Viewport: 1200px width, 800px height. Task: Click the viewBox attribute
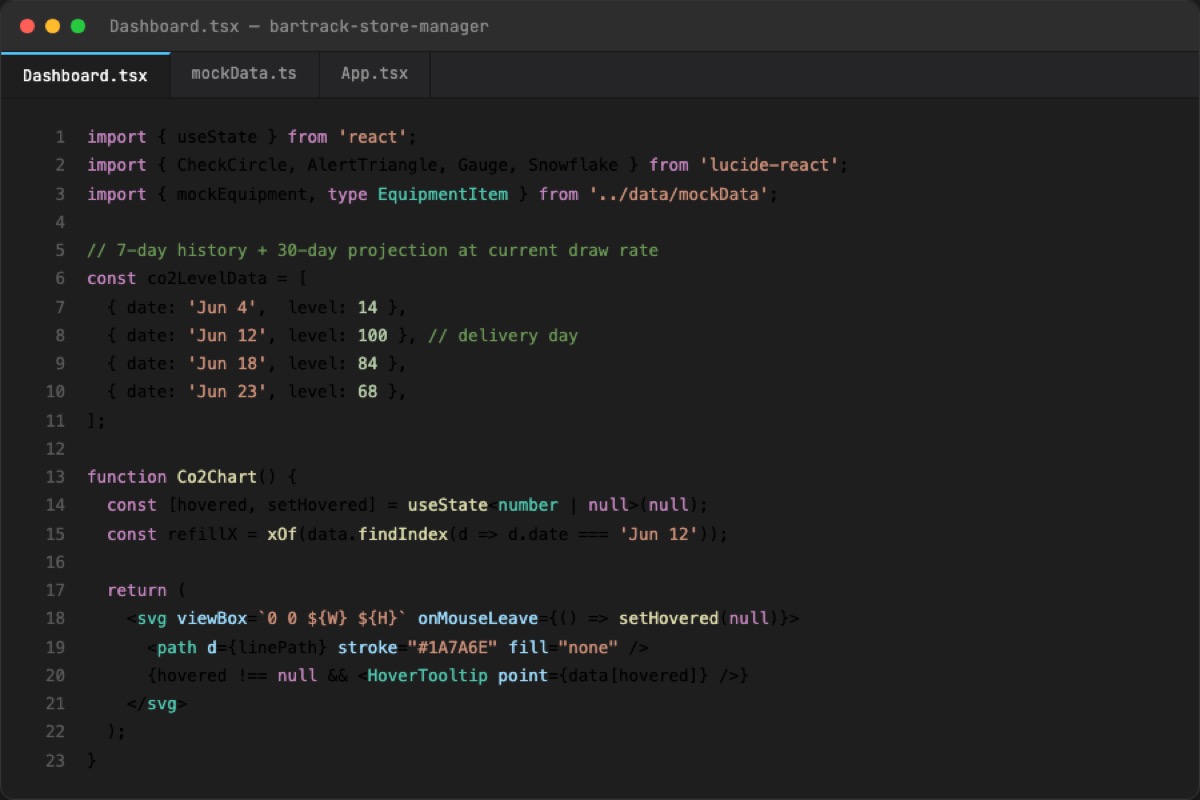click(212, 618)
